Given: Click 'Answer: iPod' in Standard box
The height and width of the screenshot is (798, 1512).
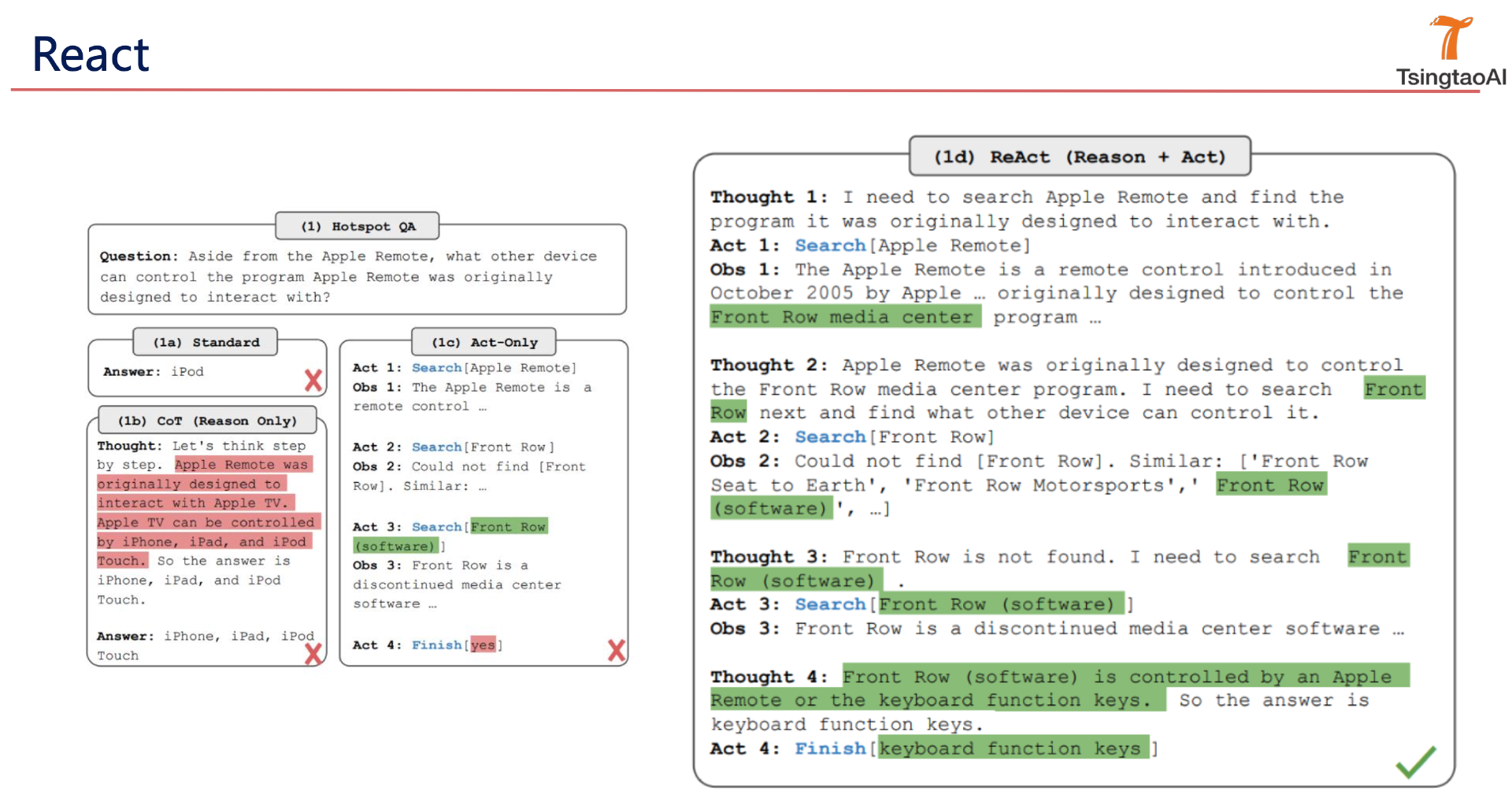Looking at the screenshot, I should point(154,372).
